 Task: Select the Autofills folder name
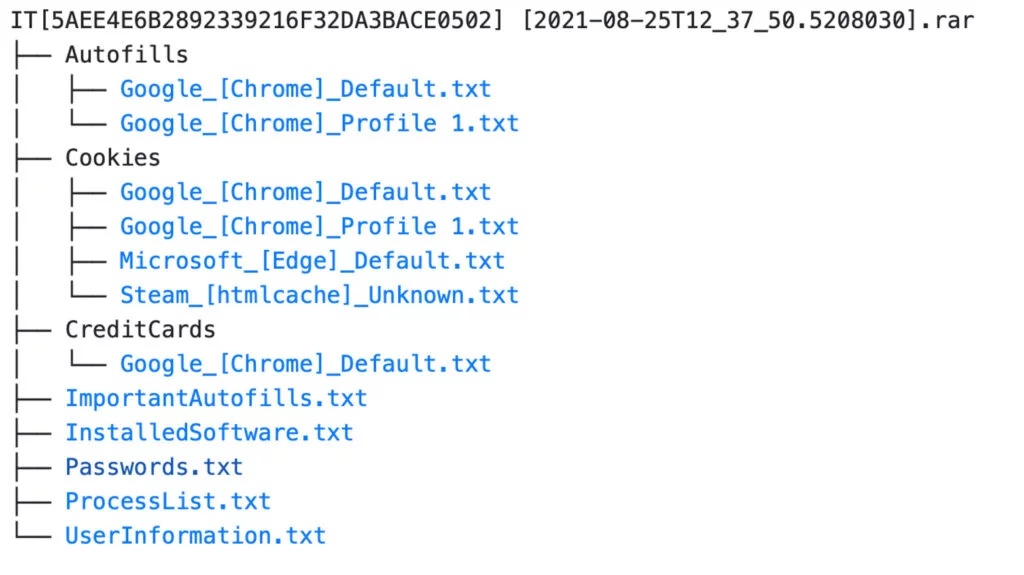click(126, 54)
